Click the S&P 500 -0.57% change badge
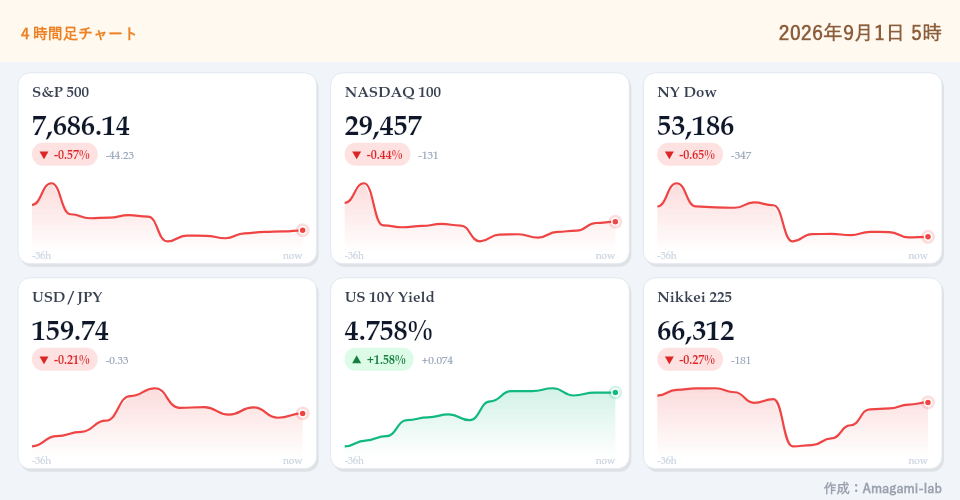 [x=65, y=155]
